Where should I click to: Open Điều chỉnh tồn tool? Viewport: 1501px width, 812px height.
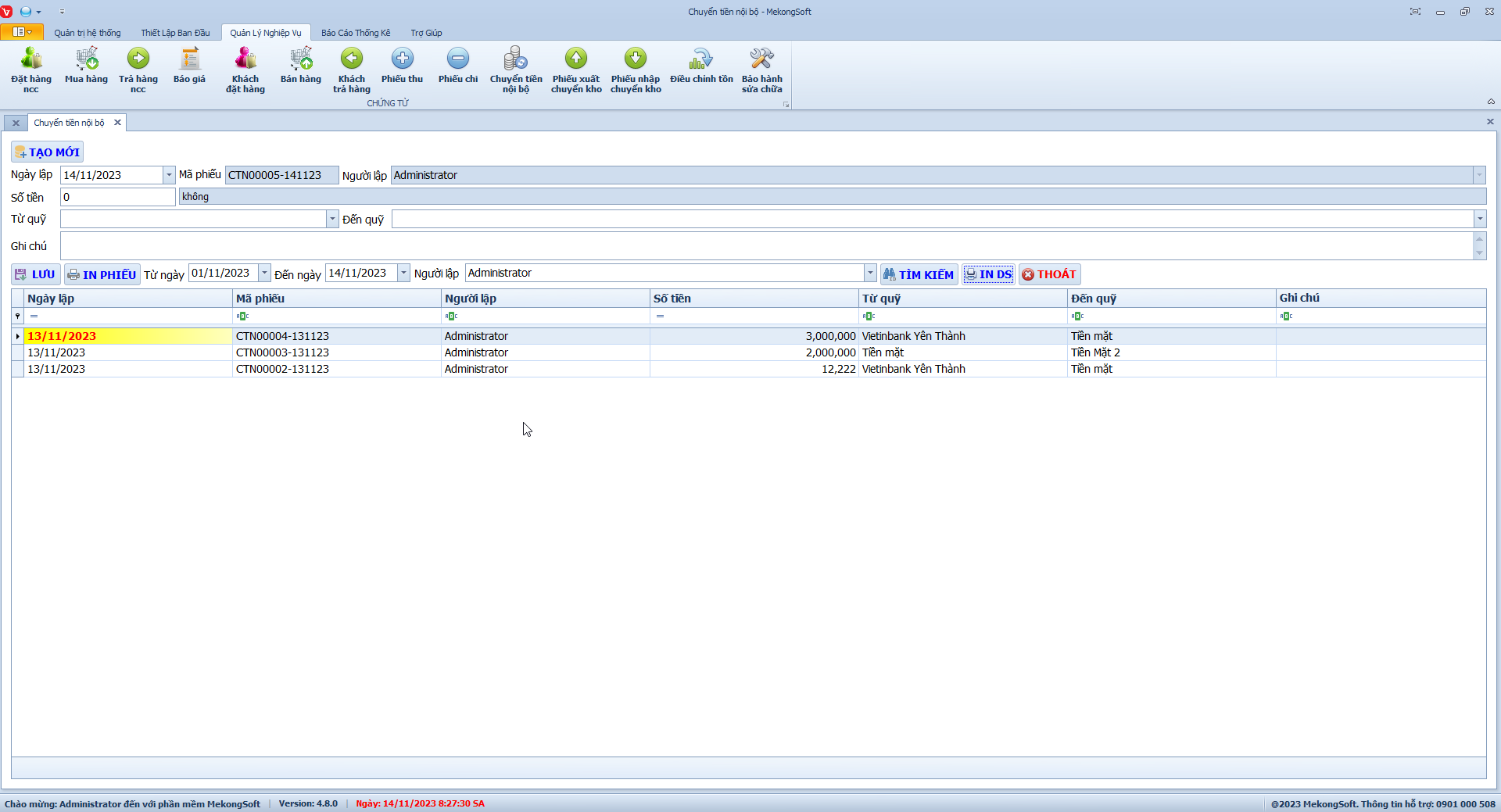[701, 66]
